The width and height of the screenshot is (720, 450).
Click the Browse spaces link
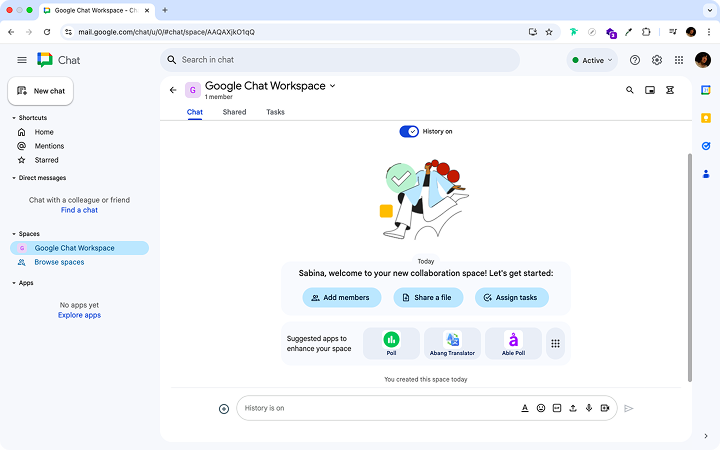tap(59, 262)
